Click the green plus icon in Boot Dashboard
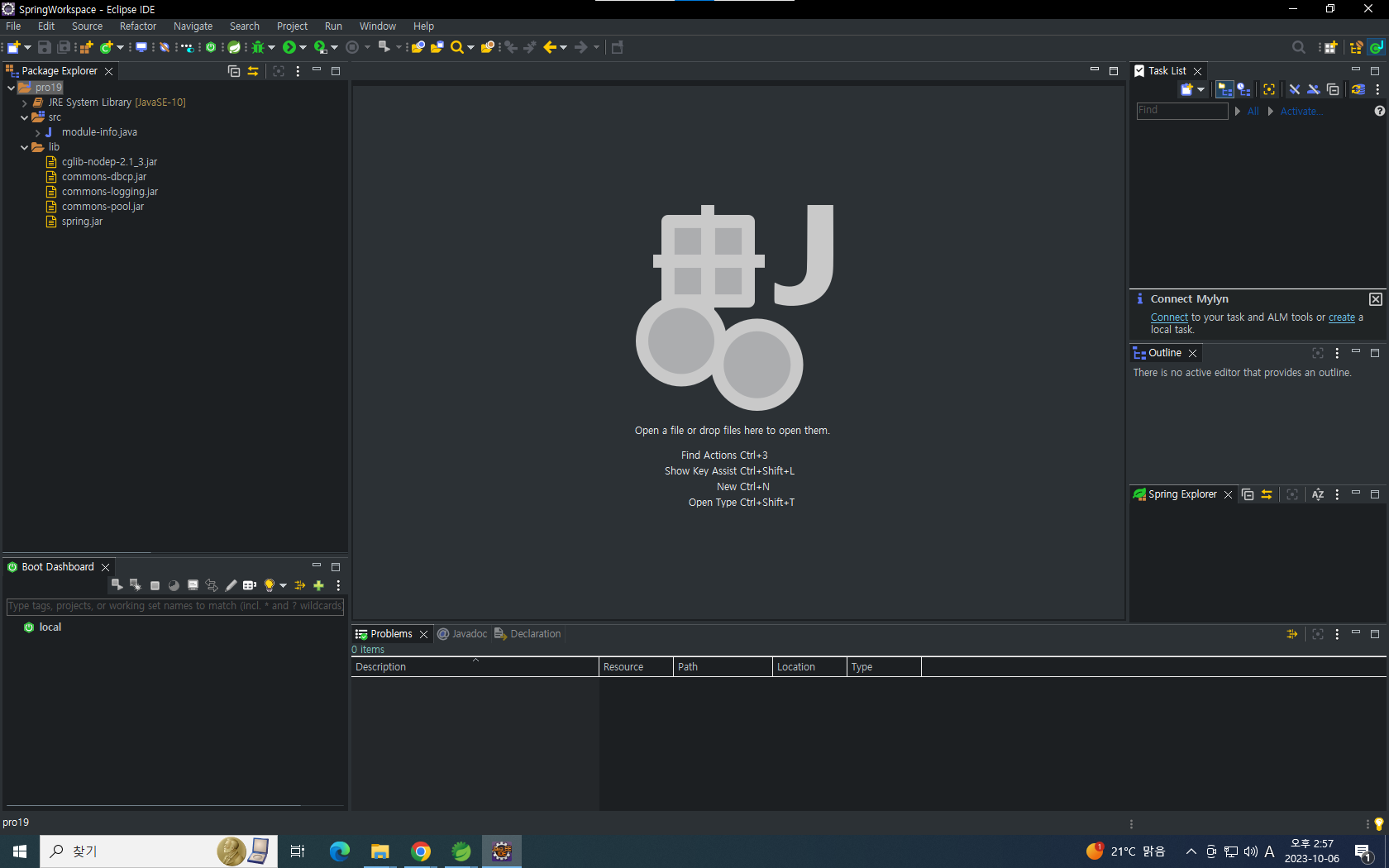Screen dimensions: 1389x868 318,585
